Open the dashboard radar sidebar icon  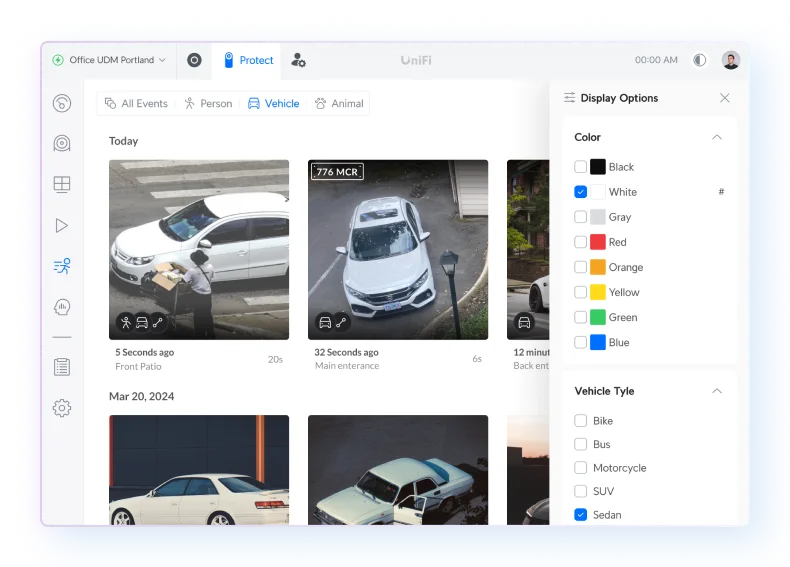pyautogui.click(x=62, y=103)
